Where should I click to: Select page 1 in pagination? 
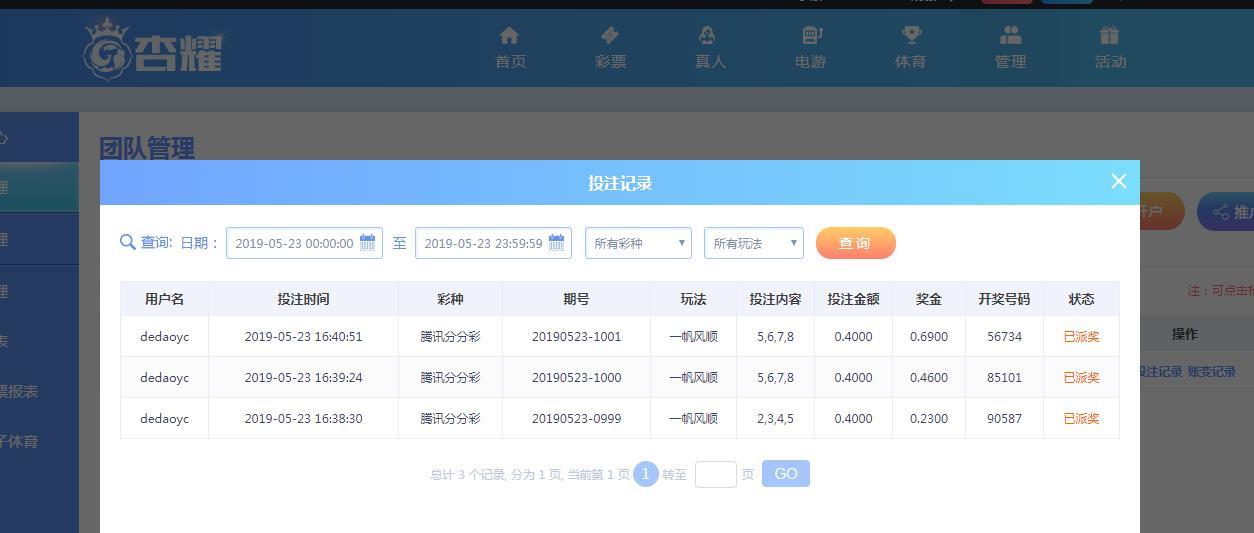645,474
